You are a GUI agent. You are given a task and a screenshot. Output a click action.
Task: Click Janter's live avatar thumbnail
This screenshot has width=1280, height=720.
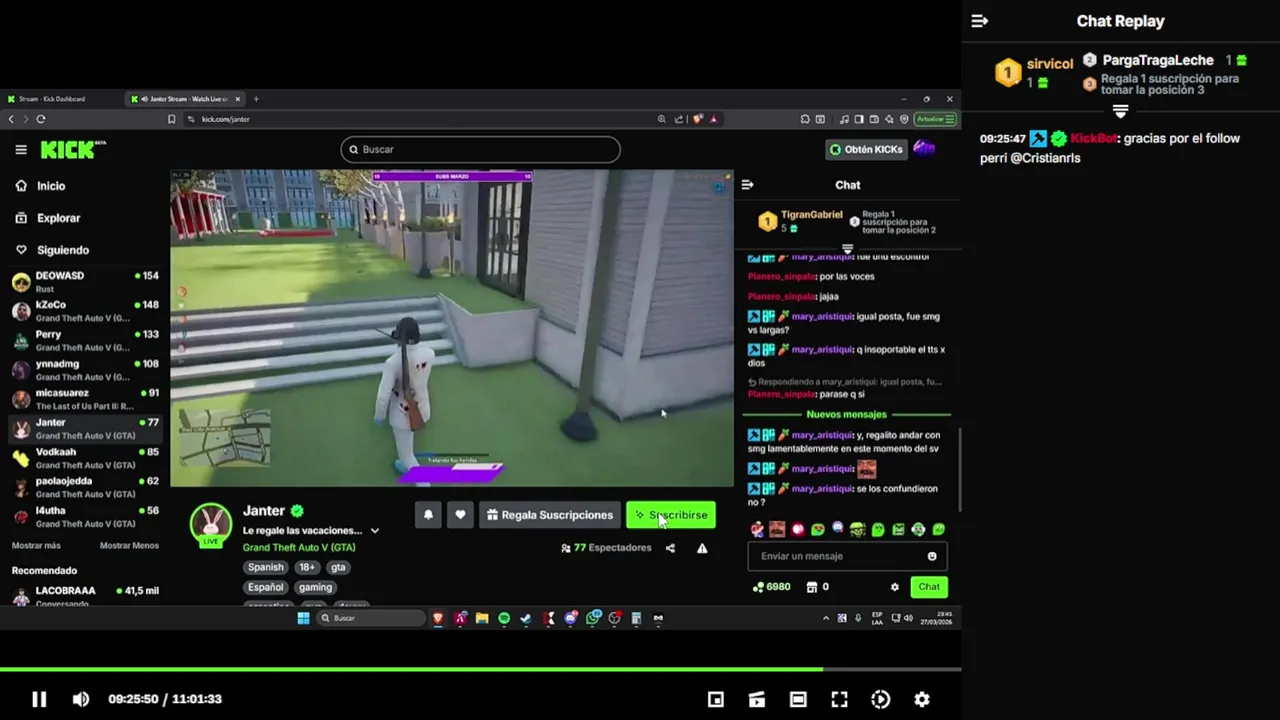tap(211, 524)
